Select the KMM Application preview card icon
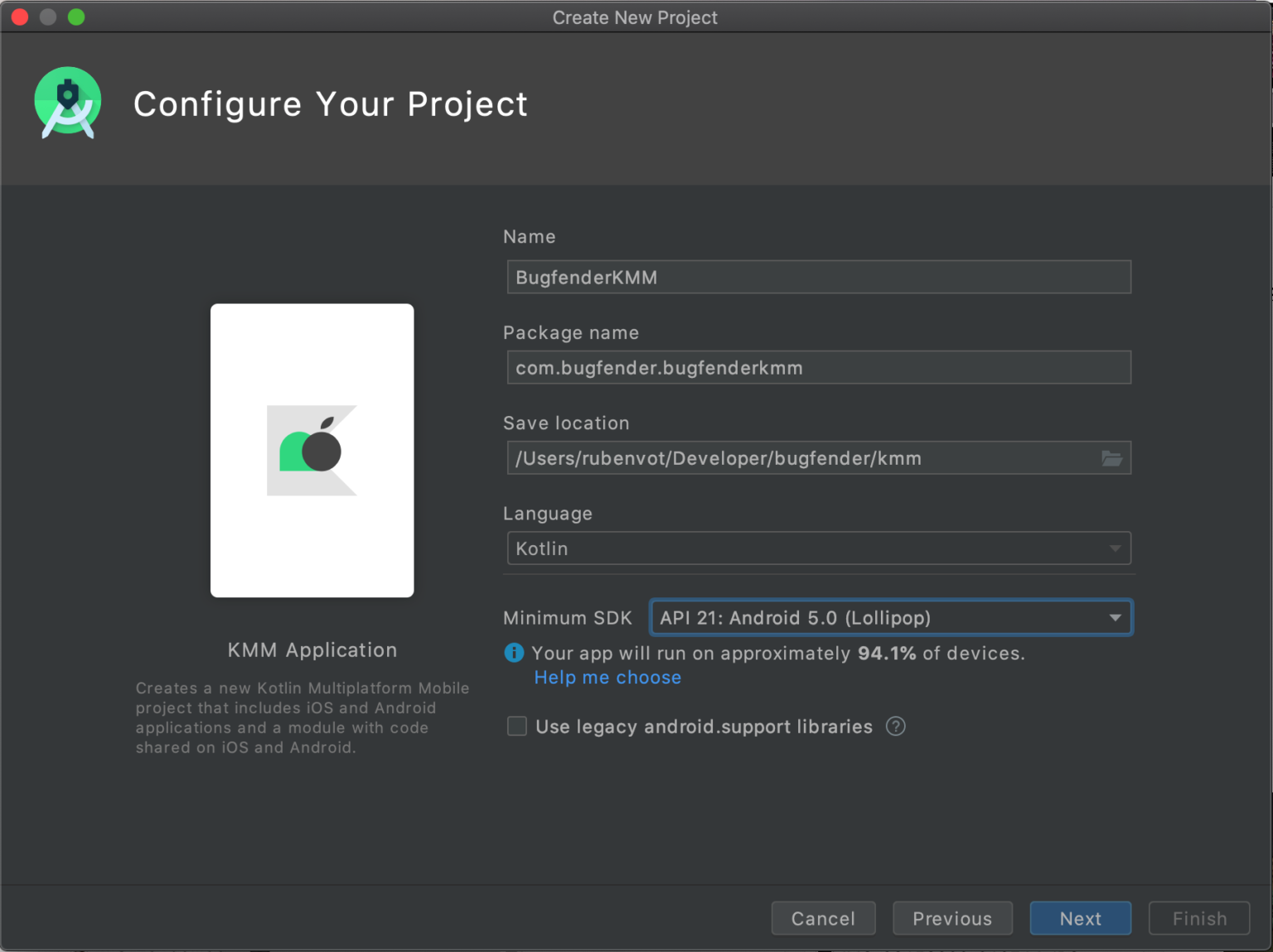This screenshot has height=952, width=1273. pyautogui.click(x=312, y=450)
